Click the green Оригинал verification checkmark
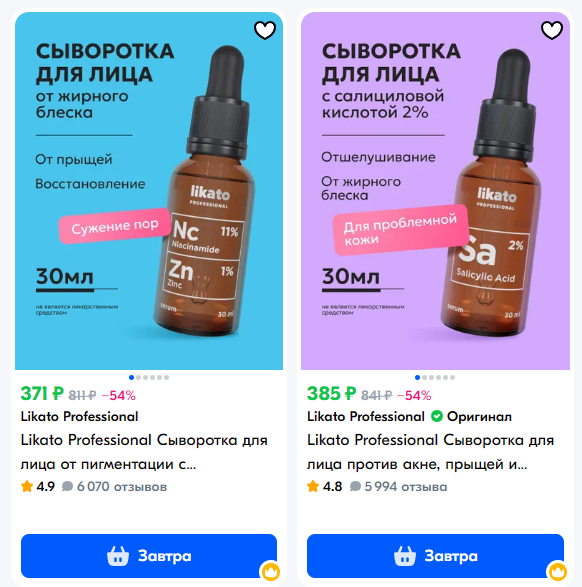Screen dimensions: 582x587 pyautogui.click(x=436, y=416)
